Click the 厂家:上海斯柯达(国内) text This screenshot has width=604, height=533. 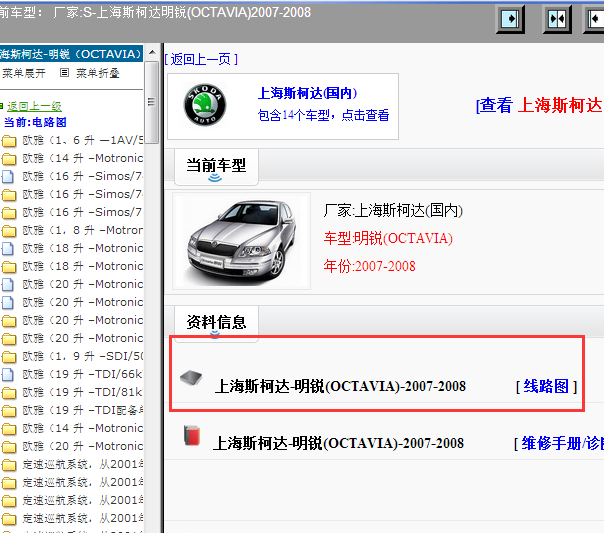click(x=393, y=210)
